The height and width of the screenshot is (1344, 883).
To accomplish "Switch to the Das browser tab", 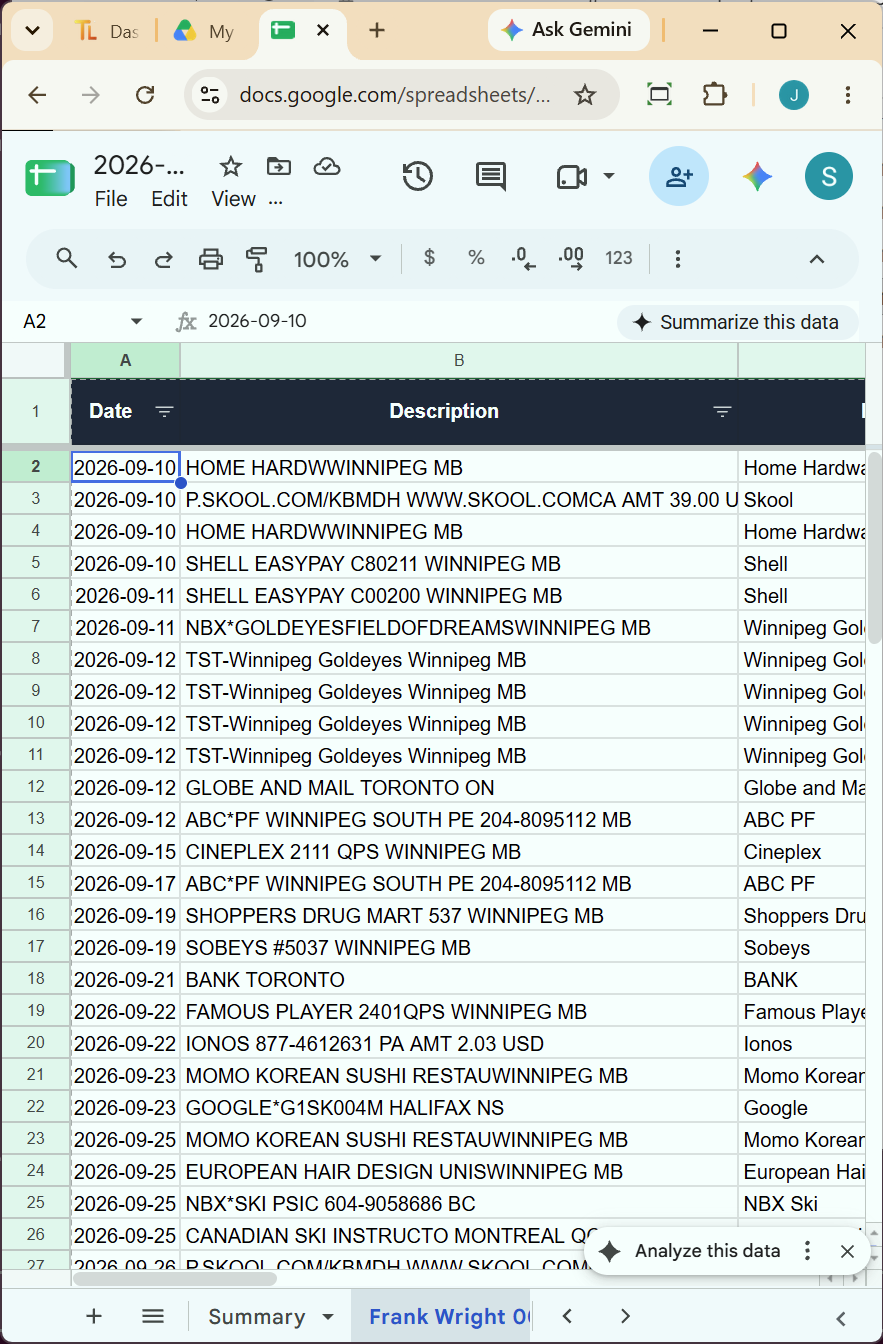I will pyautogui.click(x=107, y=31).
